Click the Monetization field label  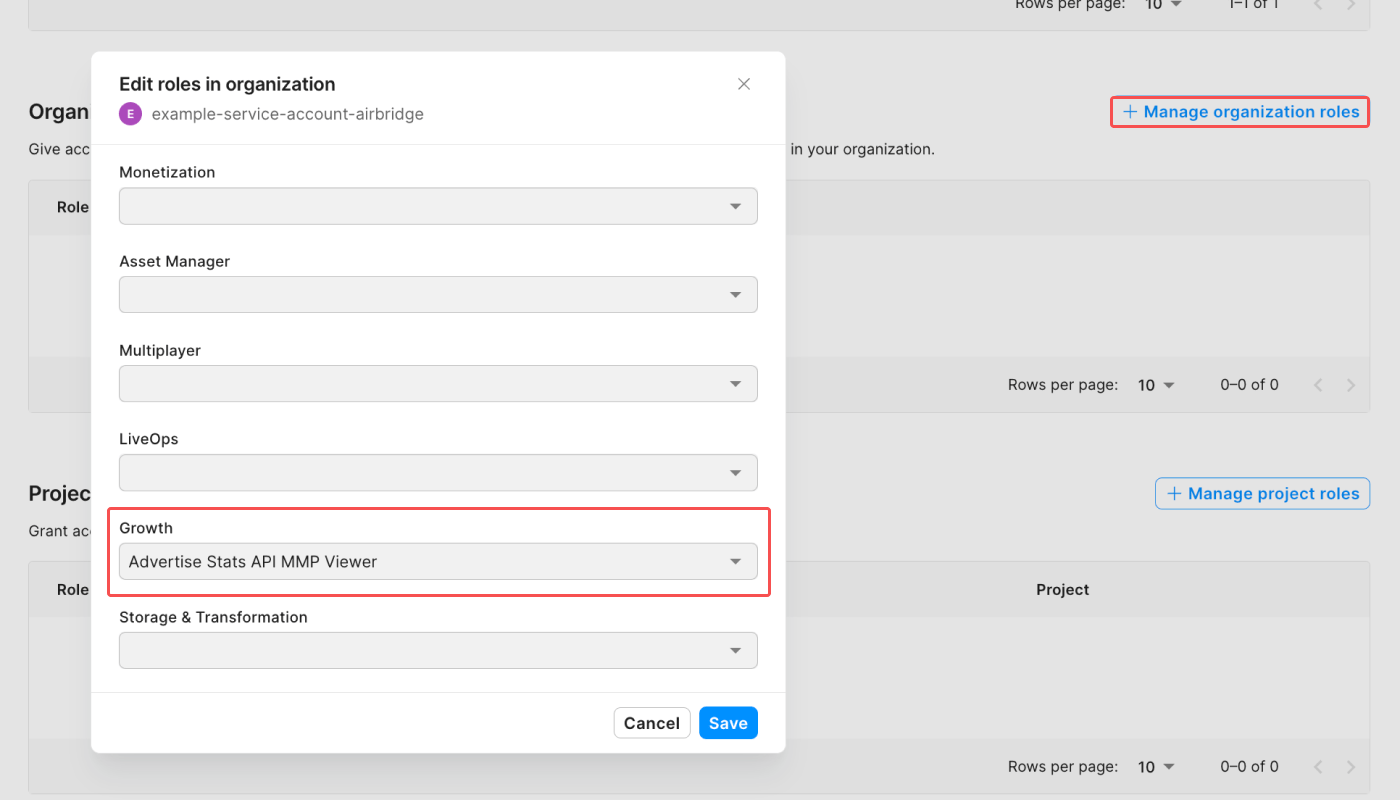(167, 172)
